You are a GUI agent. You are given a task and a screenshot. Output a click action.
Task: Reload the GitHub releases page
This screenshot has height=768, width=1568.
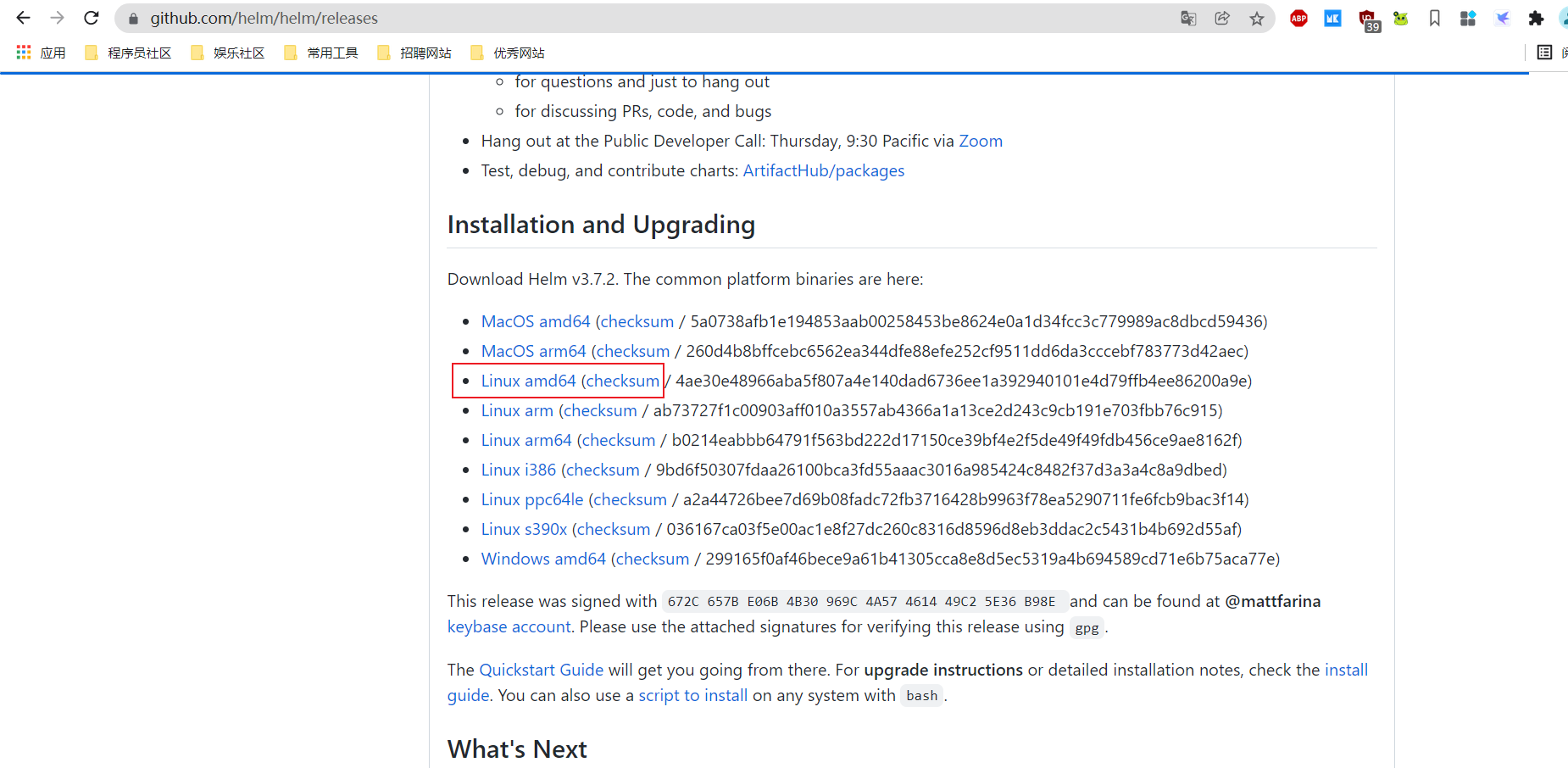tap(92, 18)
